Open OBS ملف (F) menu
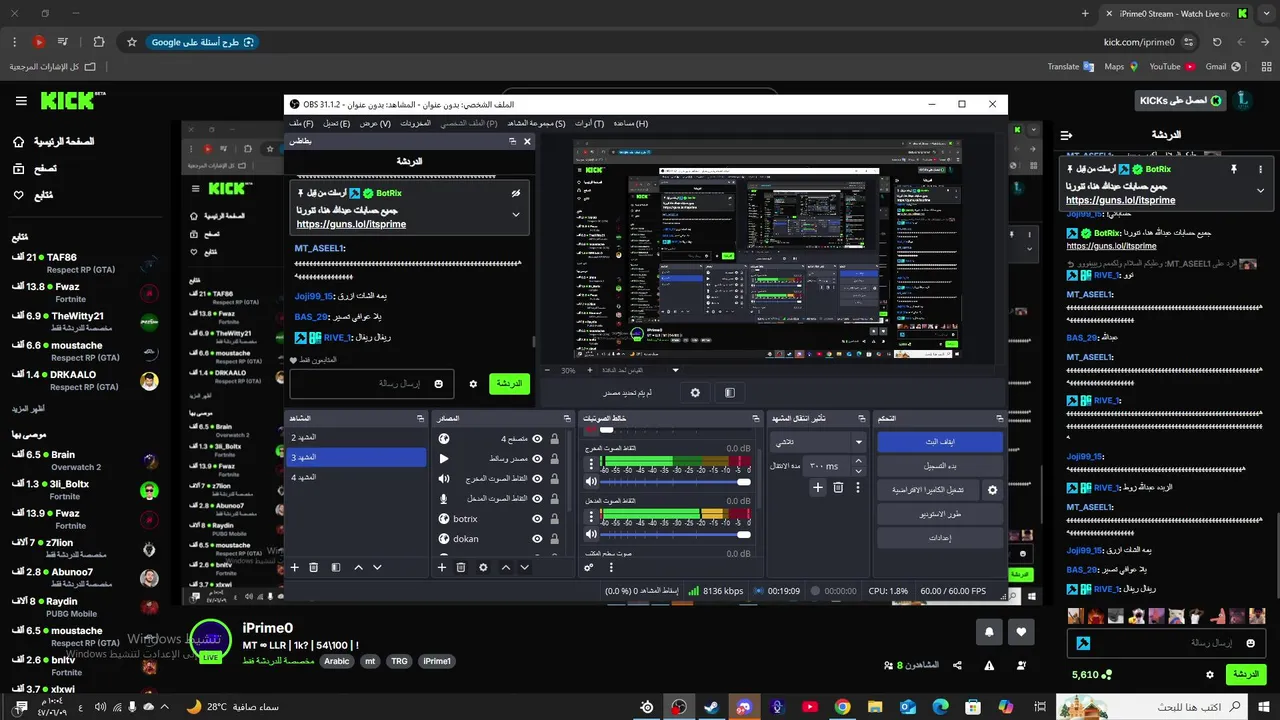 click(300, 123)
